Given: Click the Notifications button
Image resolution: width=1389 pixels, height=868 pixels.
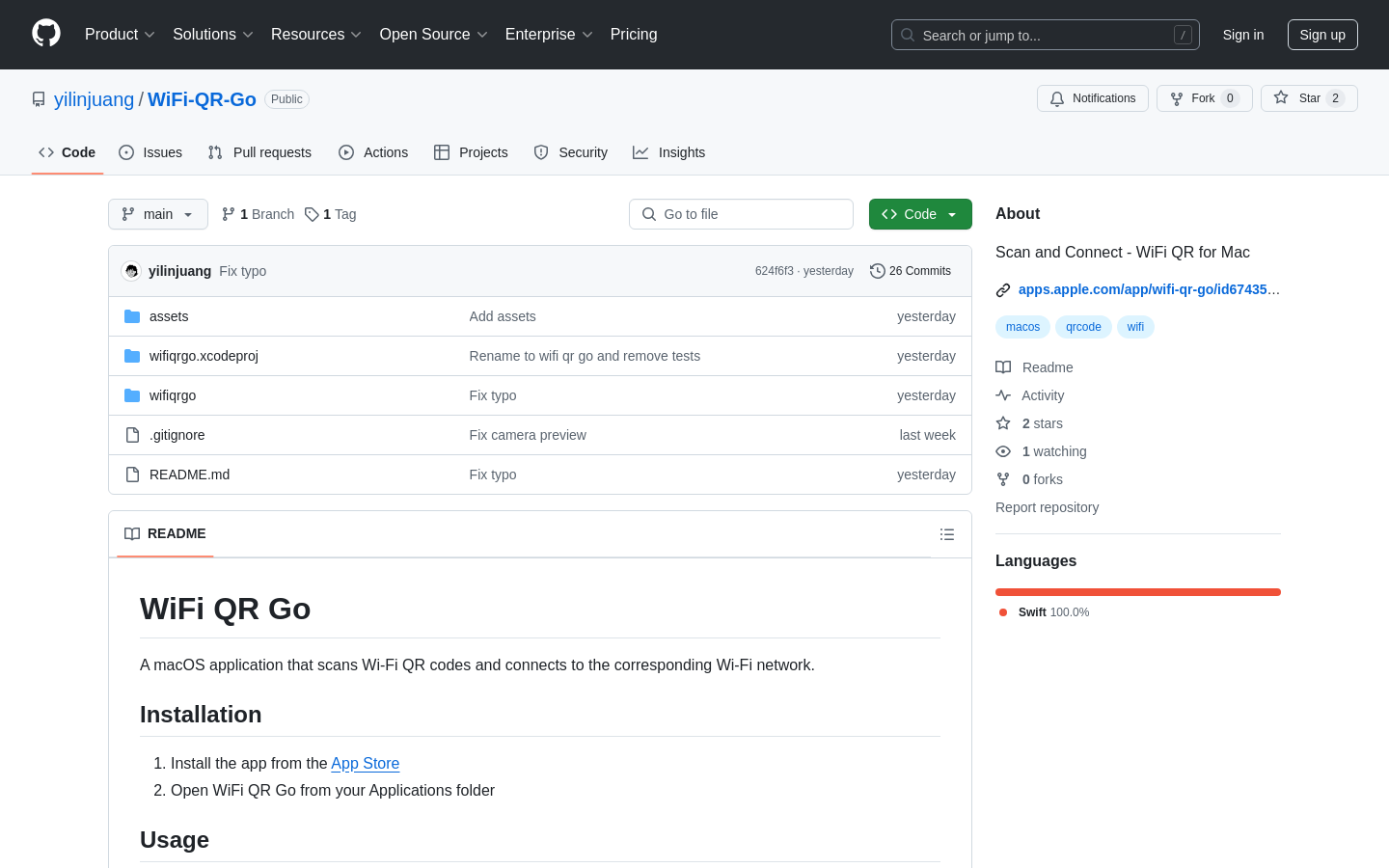Looking at the screenshot, I should pyautogui.click(x=1093, y=98).
